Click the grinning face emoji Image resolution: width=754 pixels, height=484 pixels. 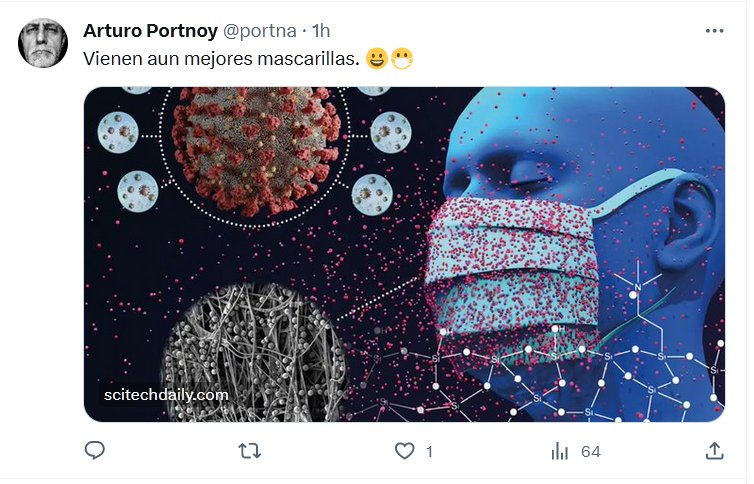(377, 60)
